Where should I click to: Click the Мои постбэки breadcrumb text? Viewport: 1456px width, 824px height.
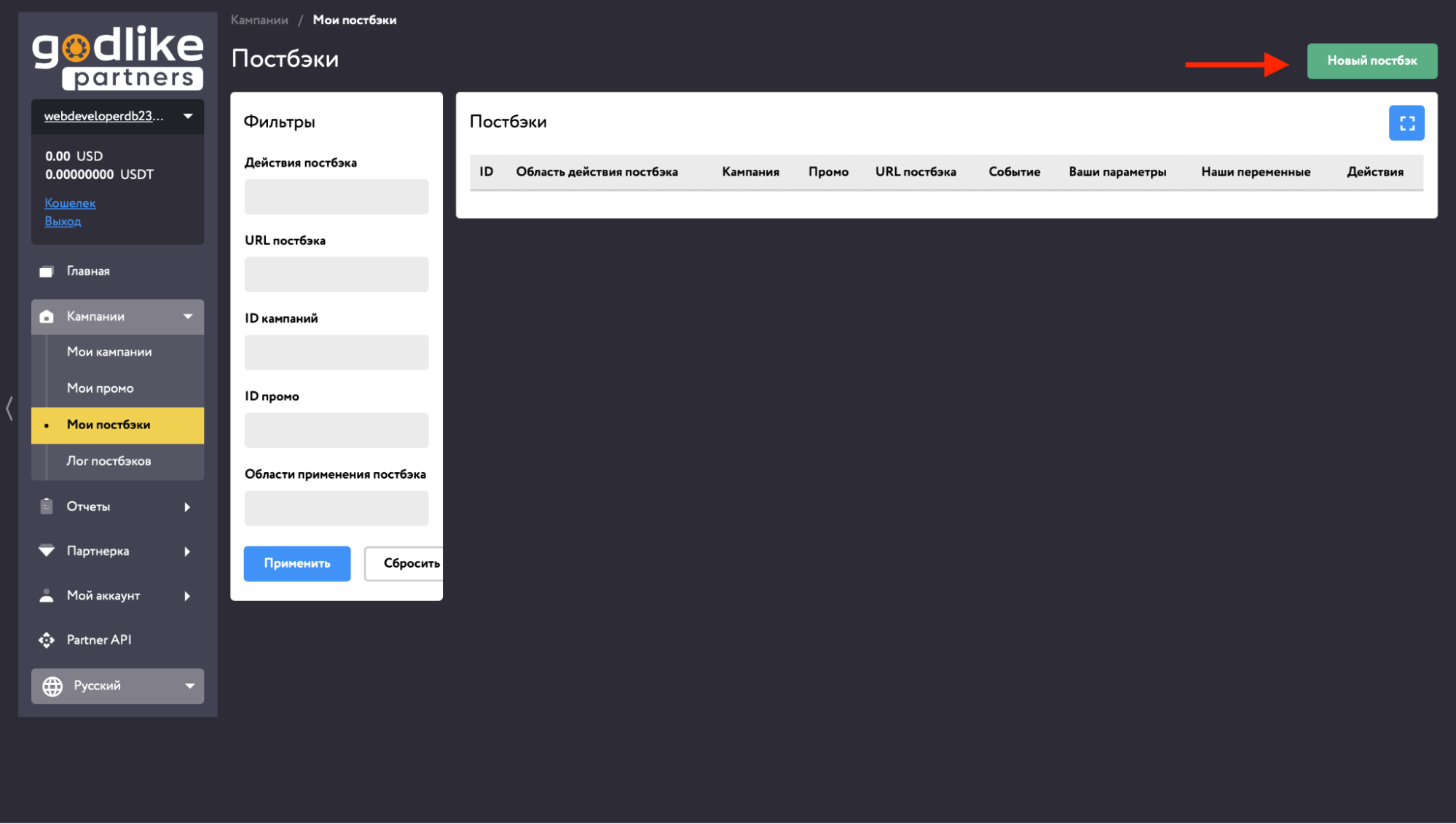[355, 20]
